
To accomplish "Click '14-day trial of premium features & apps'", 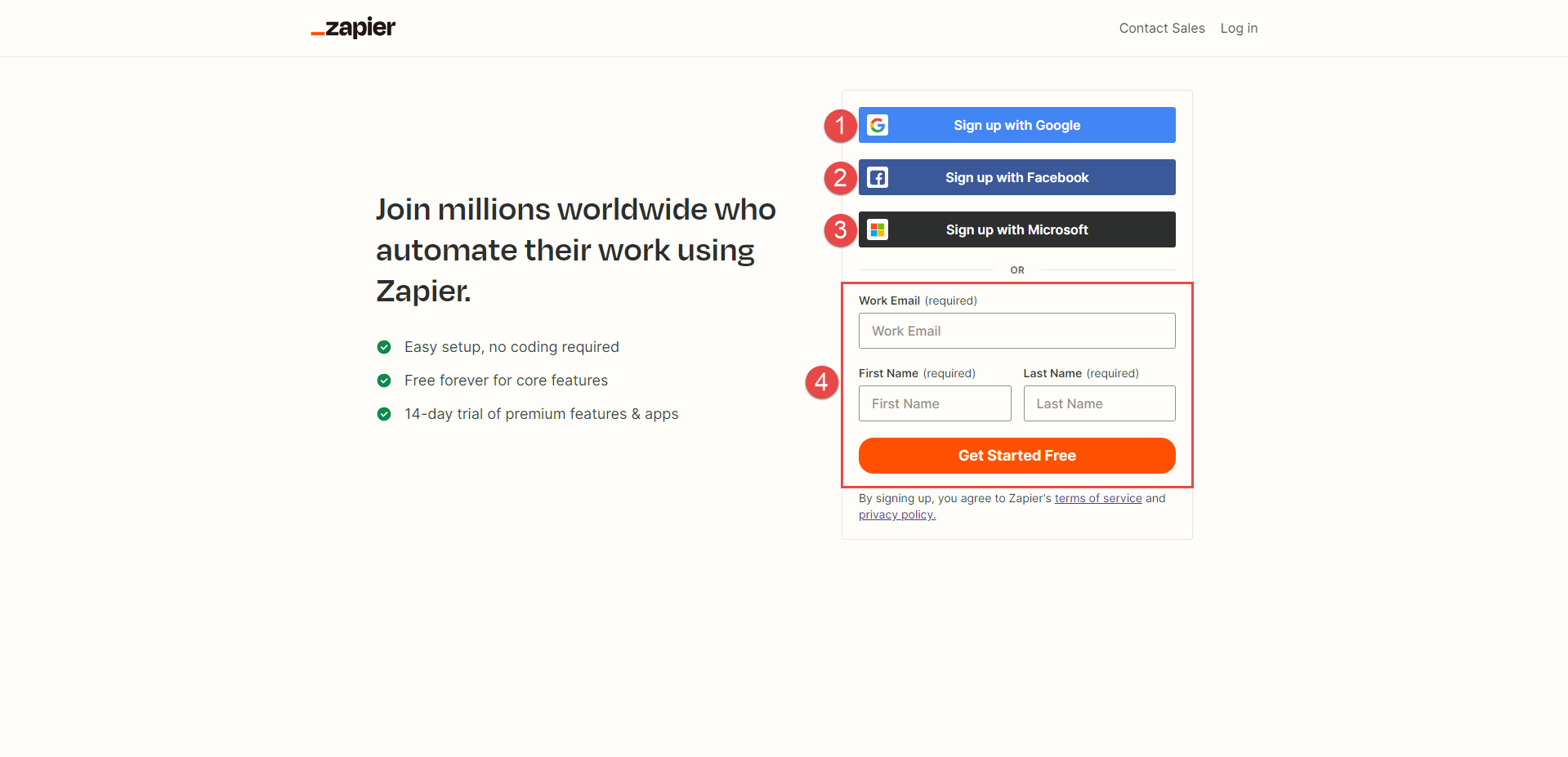I will pos(541,414).
